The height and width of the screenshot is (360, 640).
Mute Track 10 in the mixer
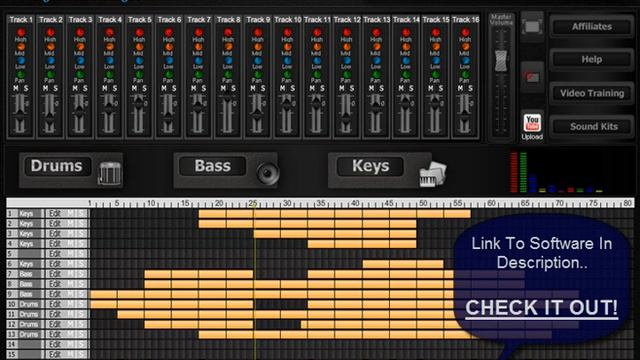click(x=282, y=88)
